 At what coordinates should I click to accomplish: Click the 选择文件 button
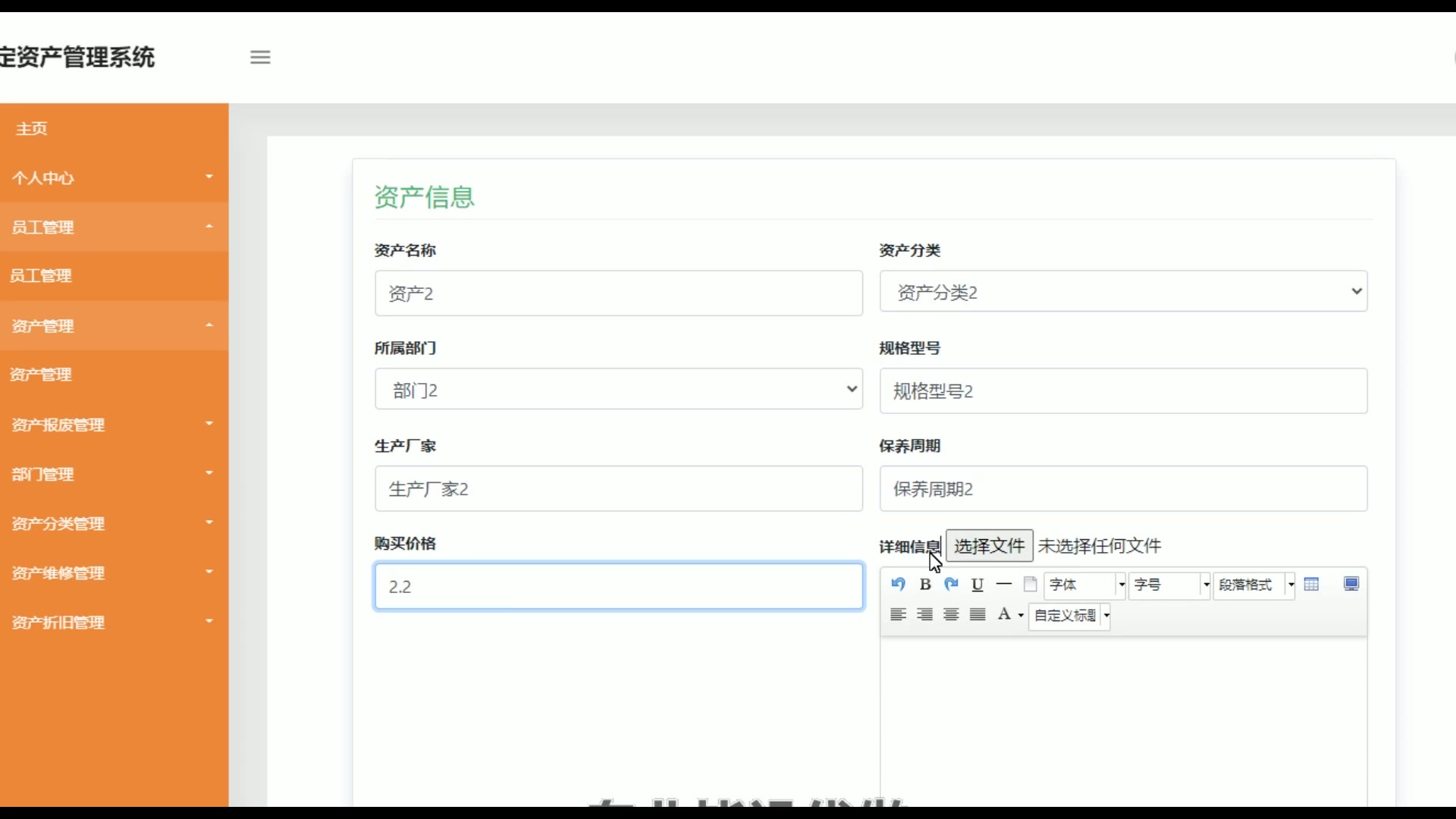point(989,546)
